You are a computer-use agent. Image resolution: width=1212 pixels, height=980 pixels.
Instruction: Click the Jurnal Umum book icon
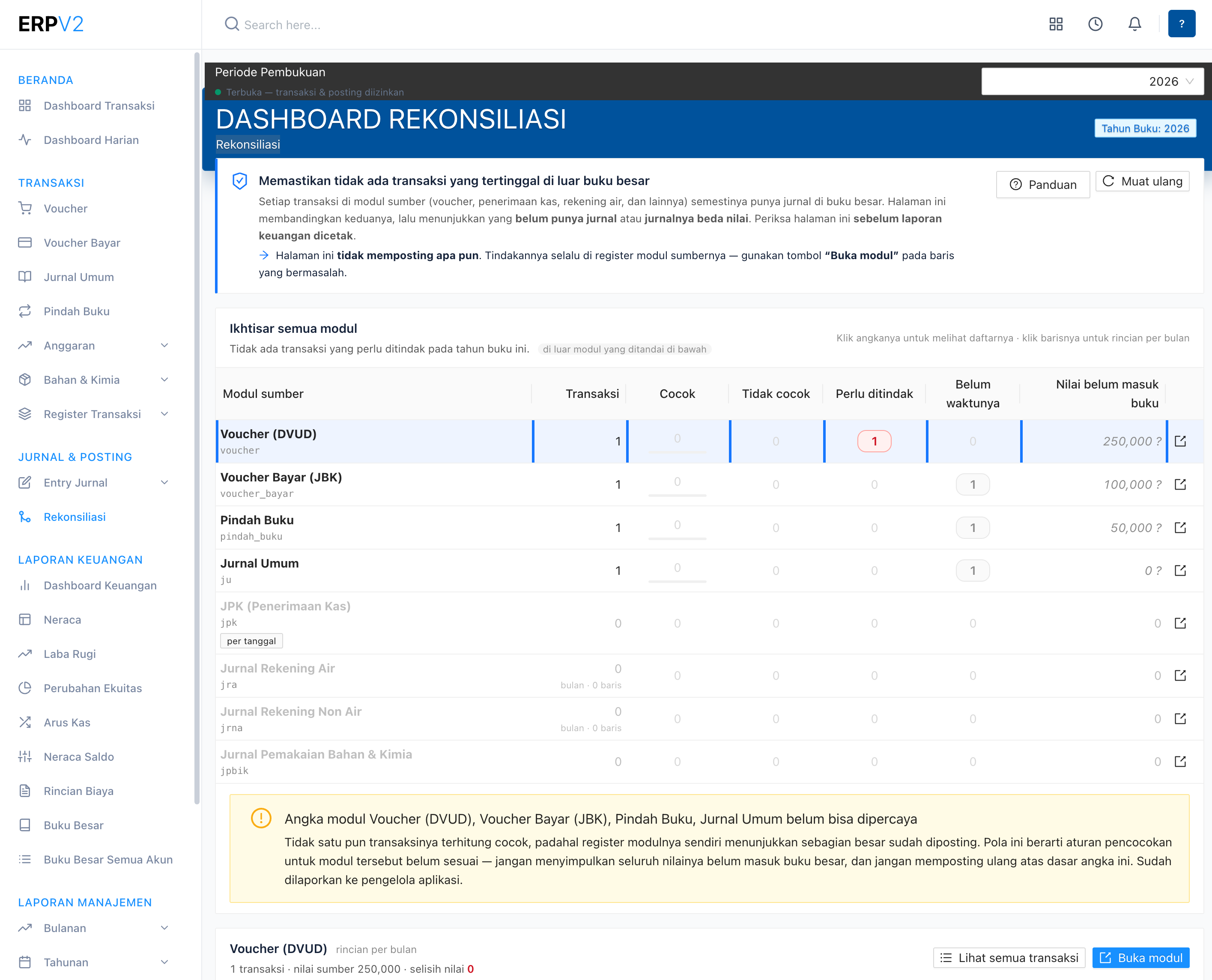[25, 277]
